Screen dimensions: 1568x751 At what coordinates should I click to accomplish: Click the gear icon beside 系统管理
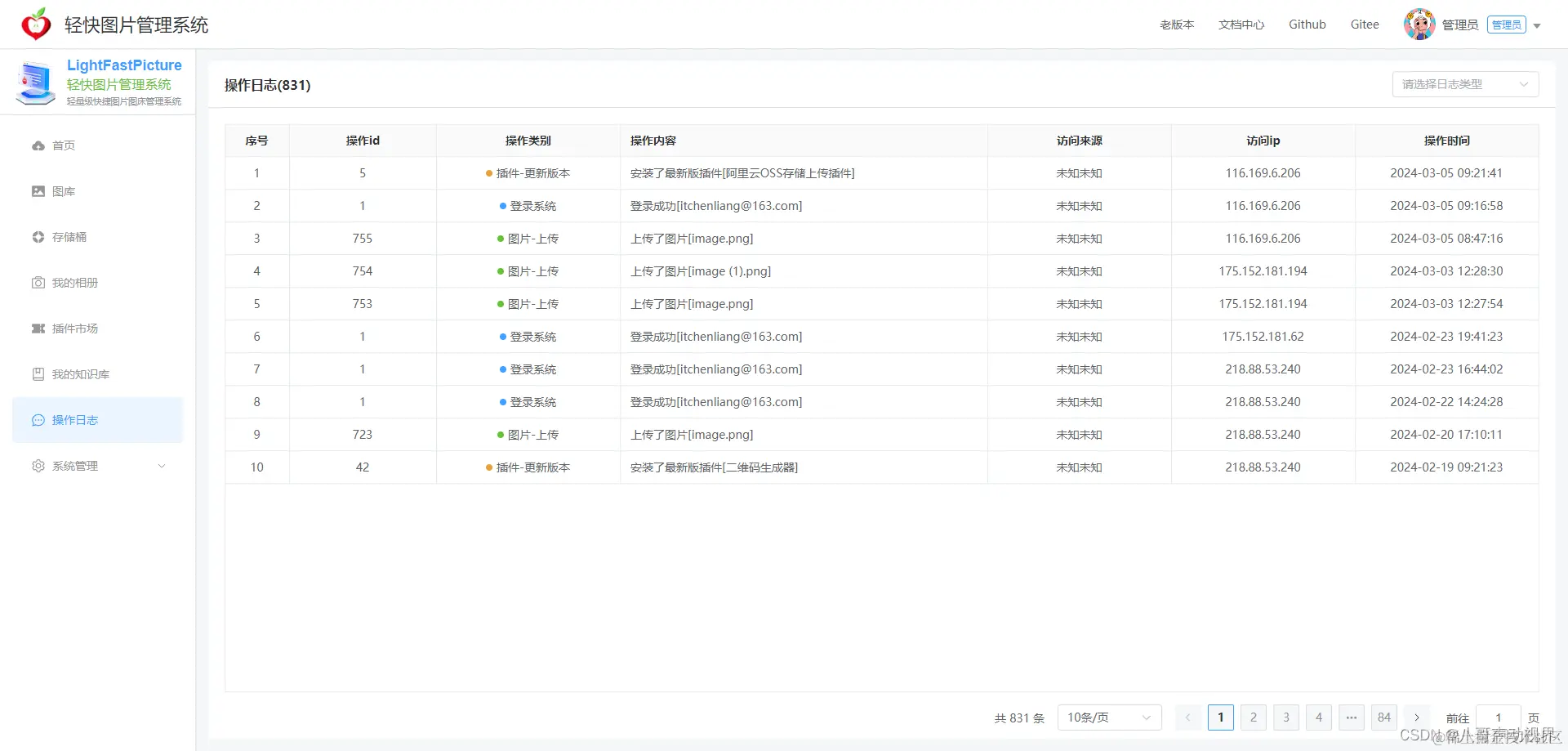click(38, 466)
